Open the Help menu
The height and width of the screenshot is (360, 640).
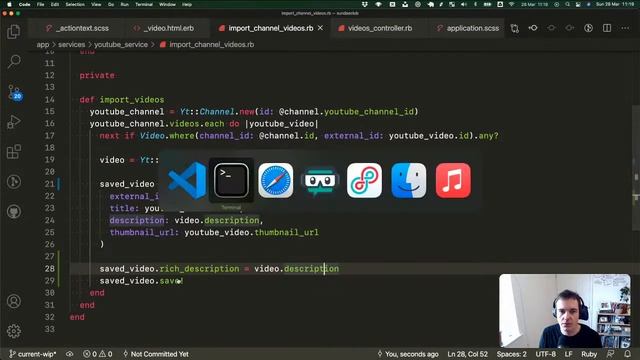pos(187,4)
